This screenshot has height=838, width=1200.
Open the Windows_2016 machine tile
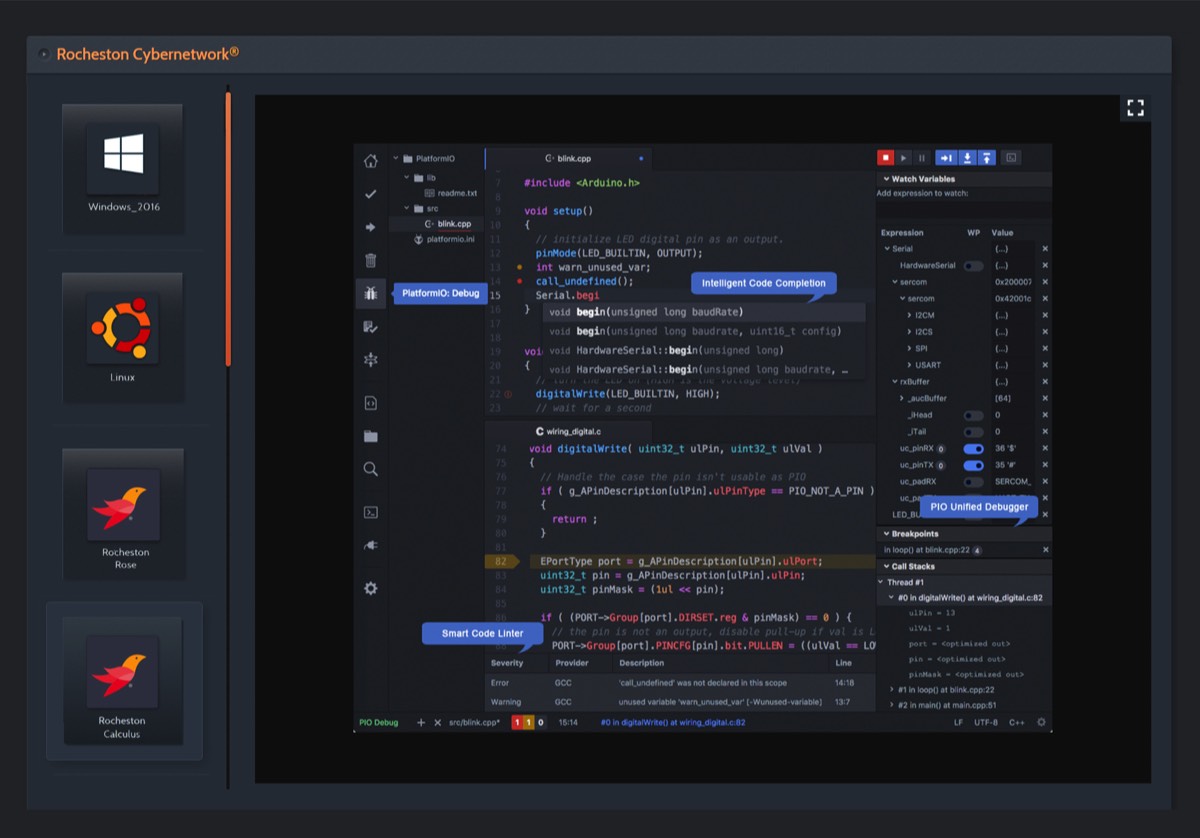pyautogui.click(x=122, y=168)
